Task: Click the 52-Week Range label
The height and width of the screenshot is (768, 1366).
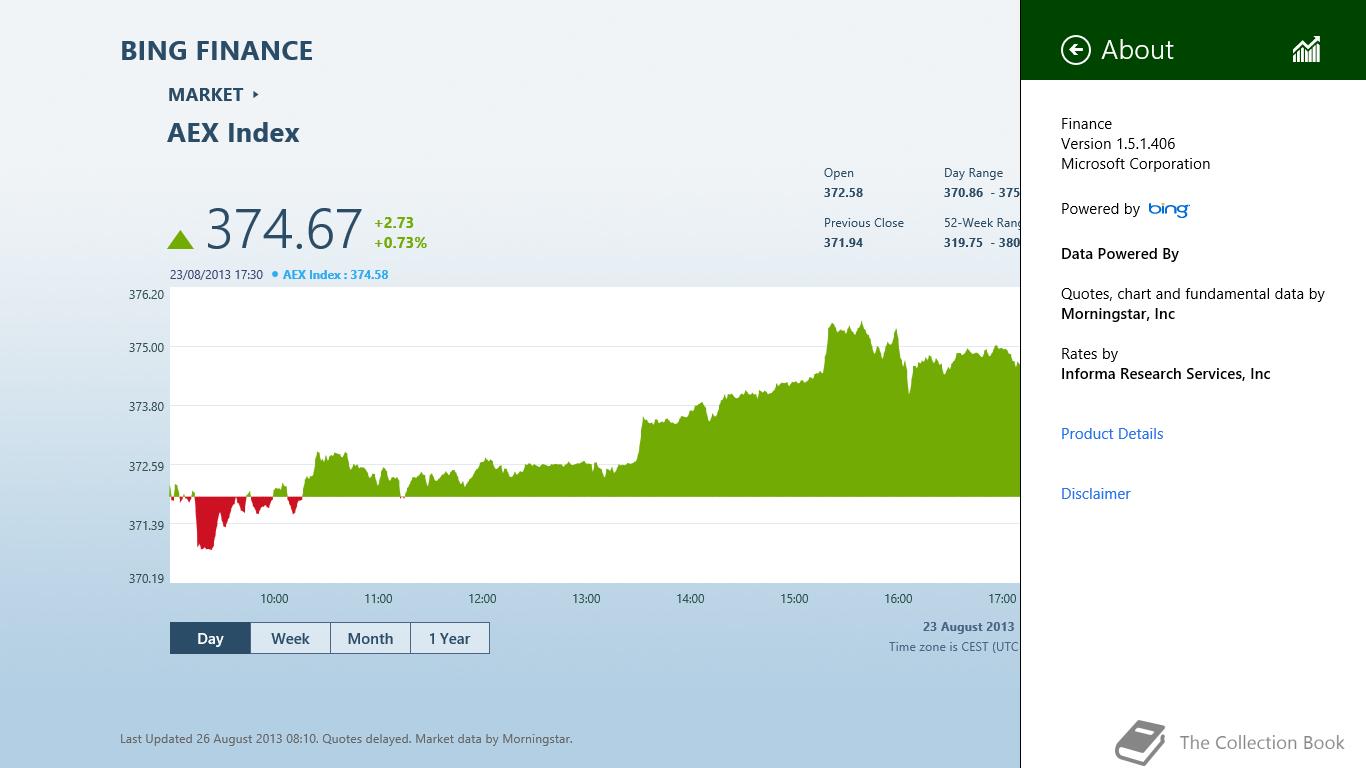Action: pos(982,223)
